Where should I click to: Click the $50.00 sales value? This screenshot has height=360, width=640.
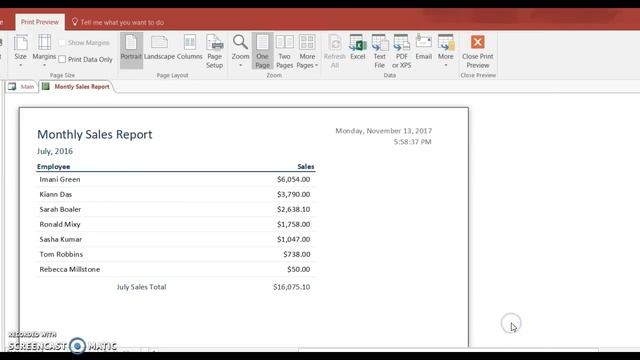tap(298, 269)
